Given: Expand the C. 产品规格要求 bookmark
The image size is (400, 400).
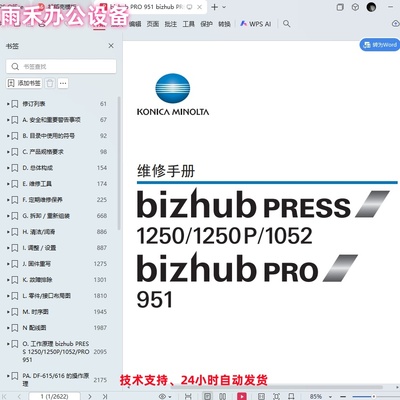Looking at the screenshot, I should (8, 152).
